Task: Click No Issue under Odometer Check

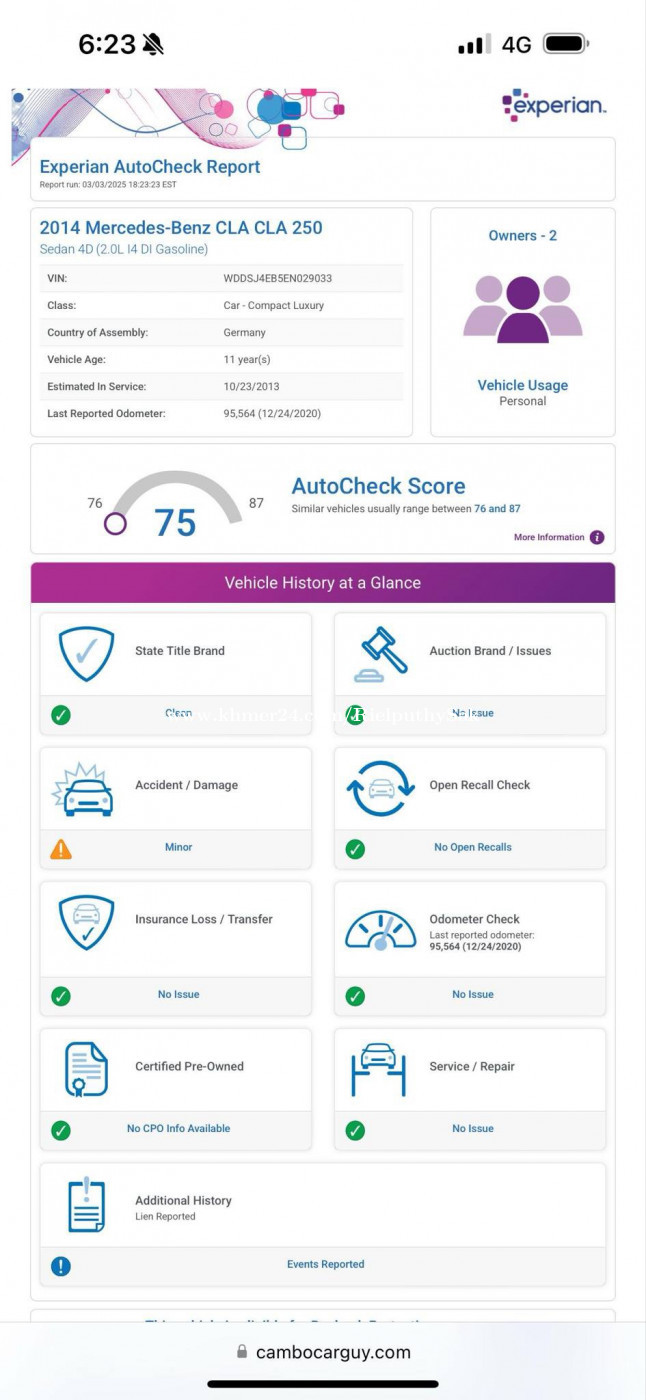Action: tap(473, 994)
